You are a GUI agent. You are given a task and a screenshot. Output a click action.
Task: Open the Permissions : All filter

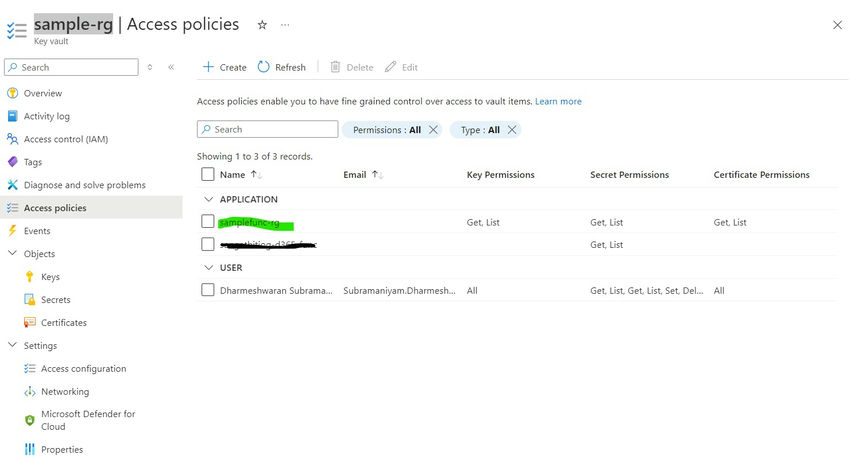(x=387, y=130)
